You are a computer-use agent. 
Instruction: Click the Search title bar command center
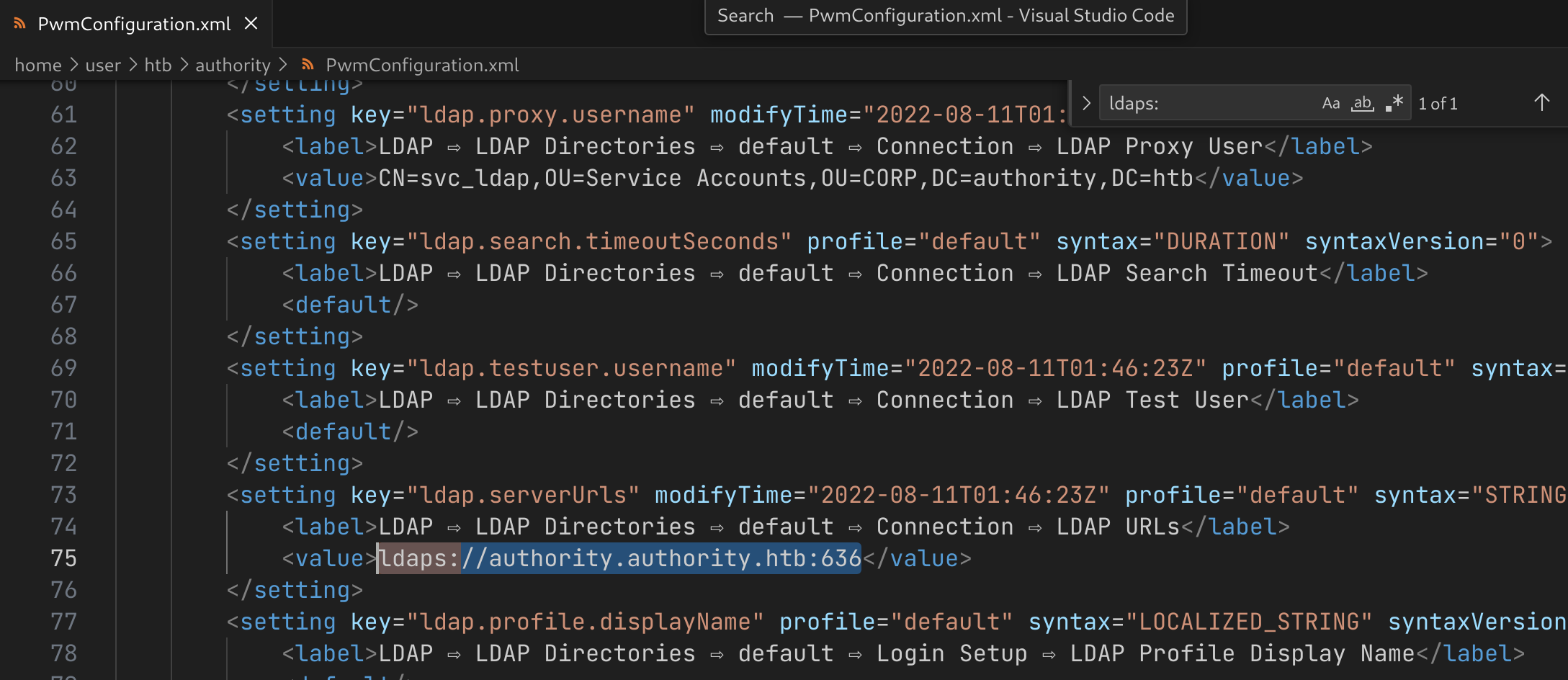(945, 16)
